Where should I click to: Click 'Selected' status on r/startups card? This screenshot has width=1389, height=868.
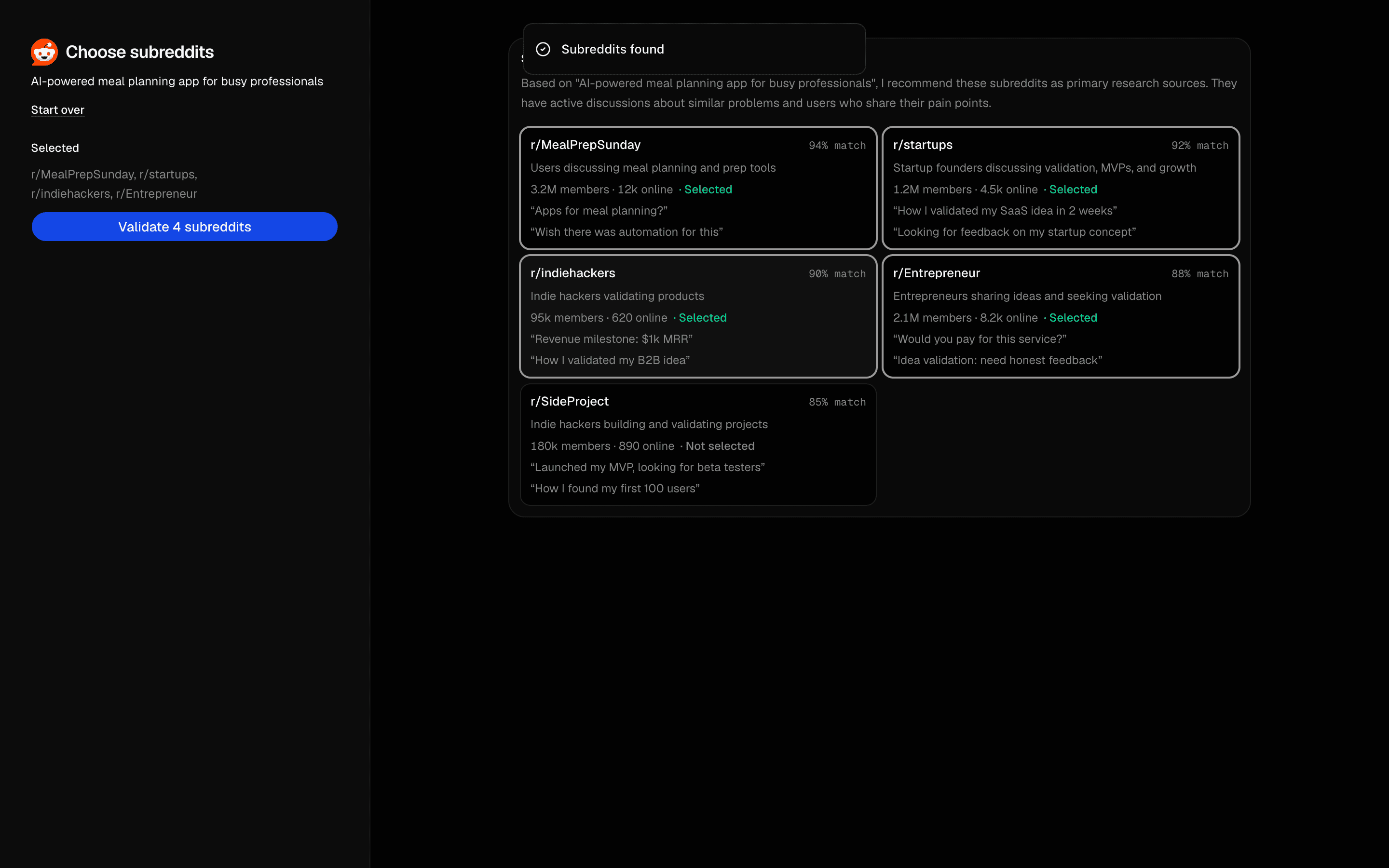(x=1073, y=190)
